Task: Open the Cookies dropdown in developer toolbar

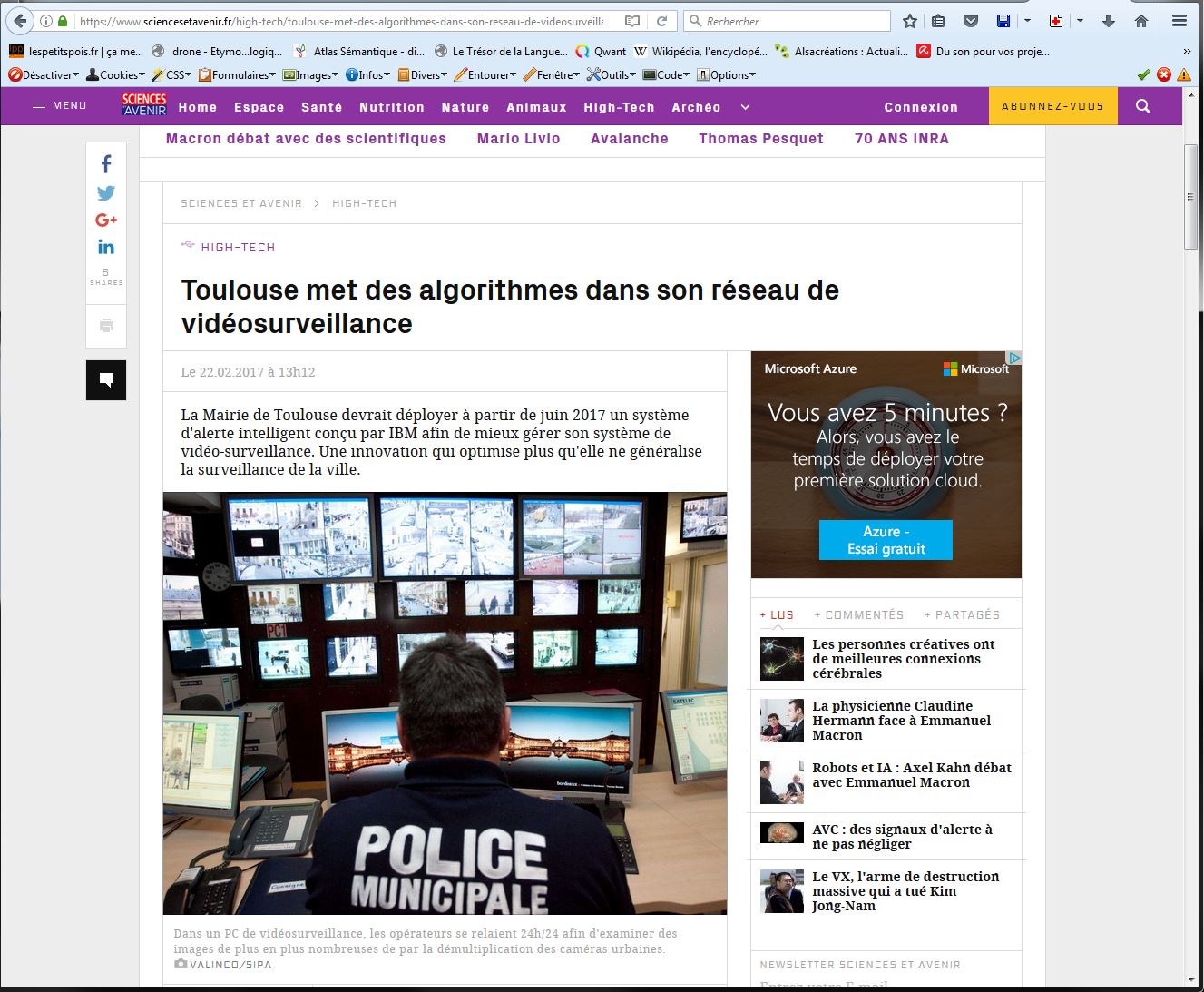Action: coord(115,74)
